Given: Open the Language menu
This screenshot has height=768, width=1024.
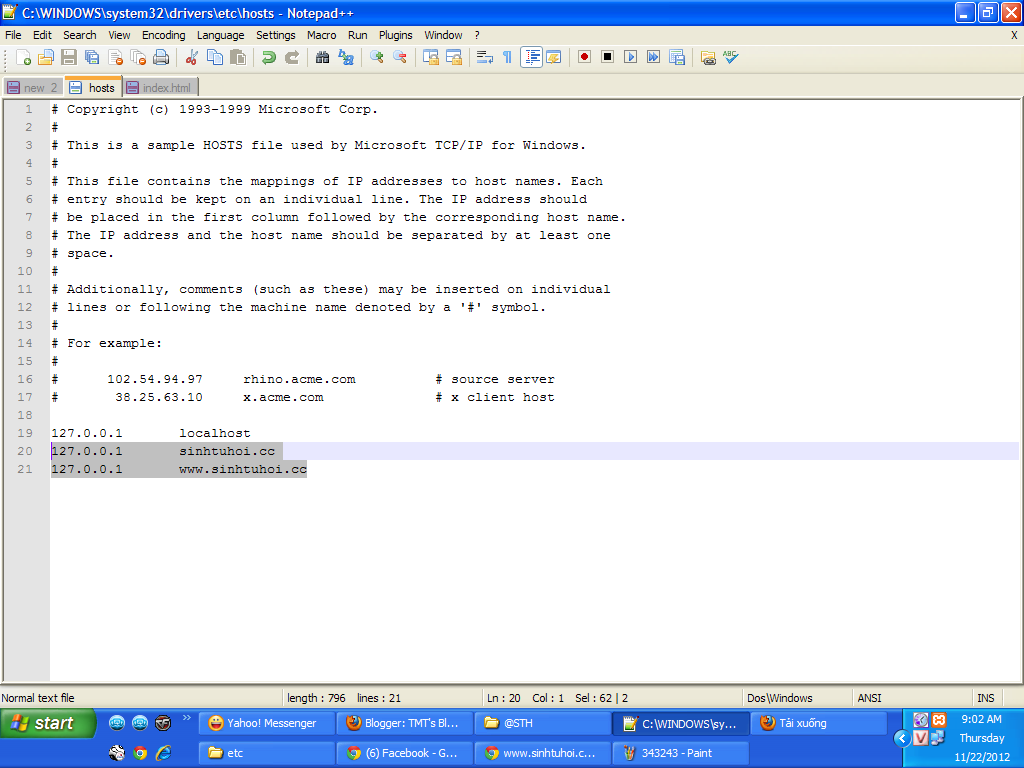Looking at the screenshot, I should coord(221,35).
